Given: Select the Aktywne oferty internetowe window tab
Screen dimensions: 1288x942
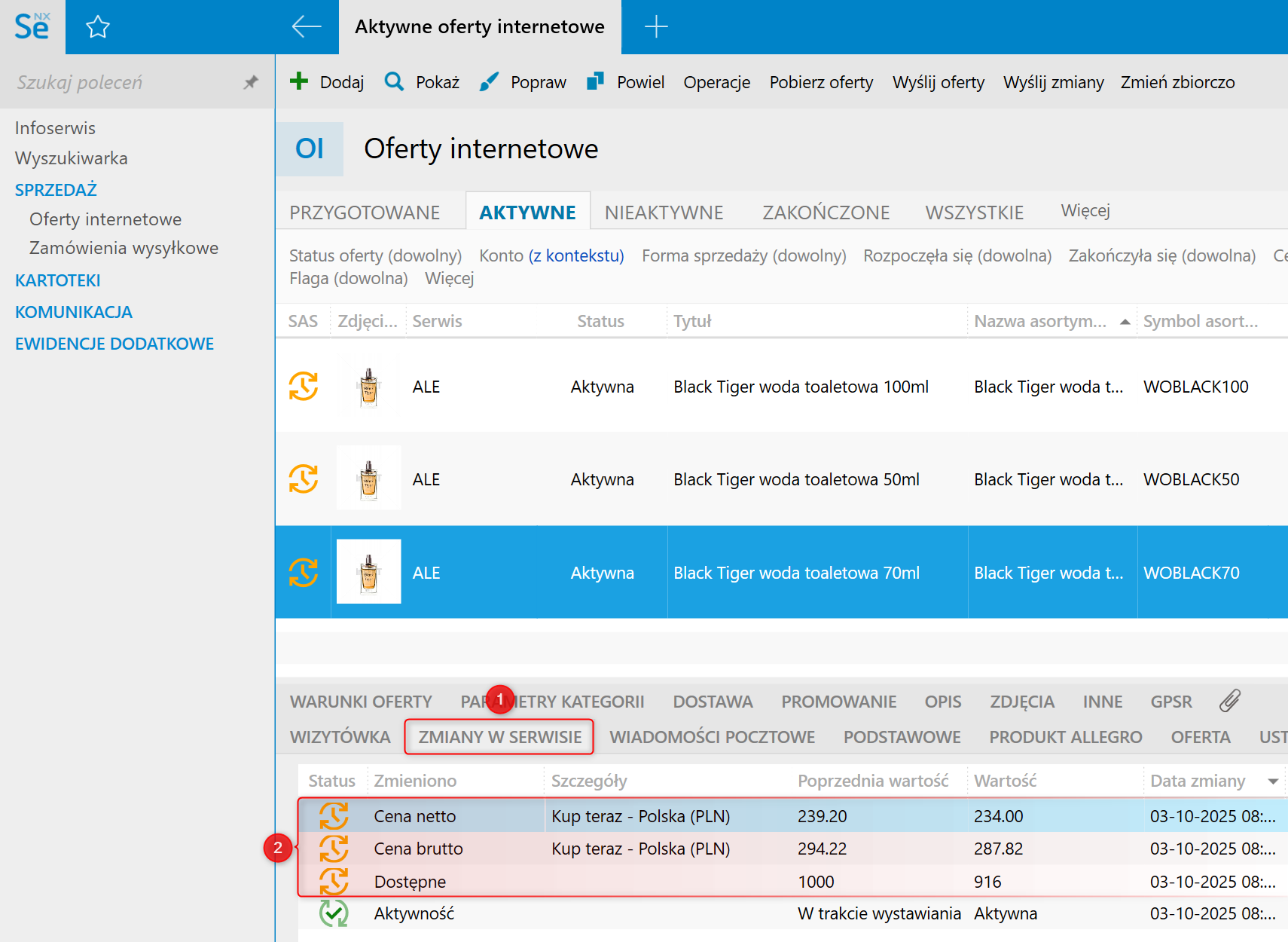Looking at the screenshot, I should tap(480, 27).
